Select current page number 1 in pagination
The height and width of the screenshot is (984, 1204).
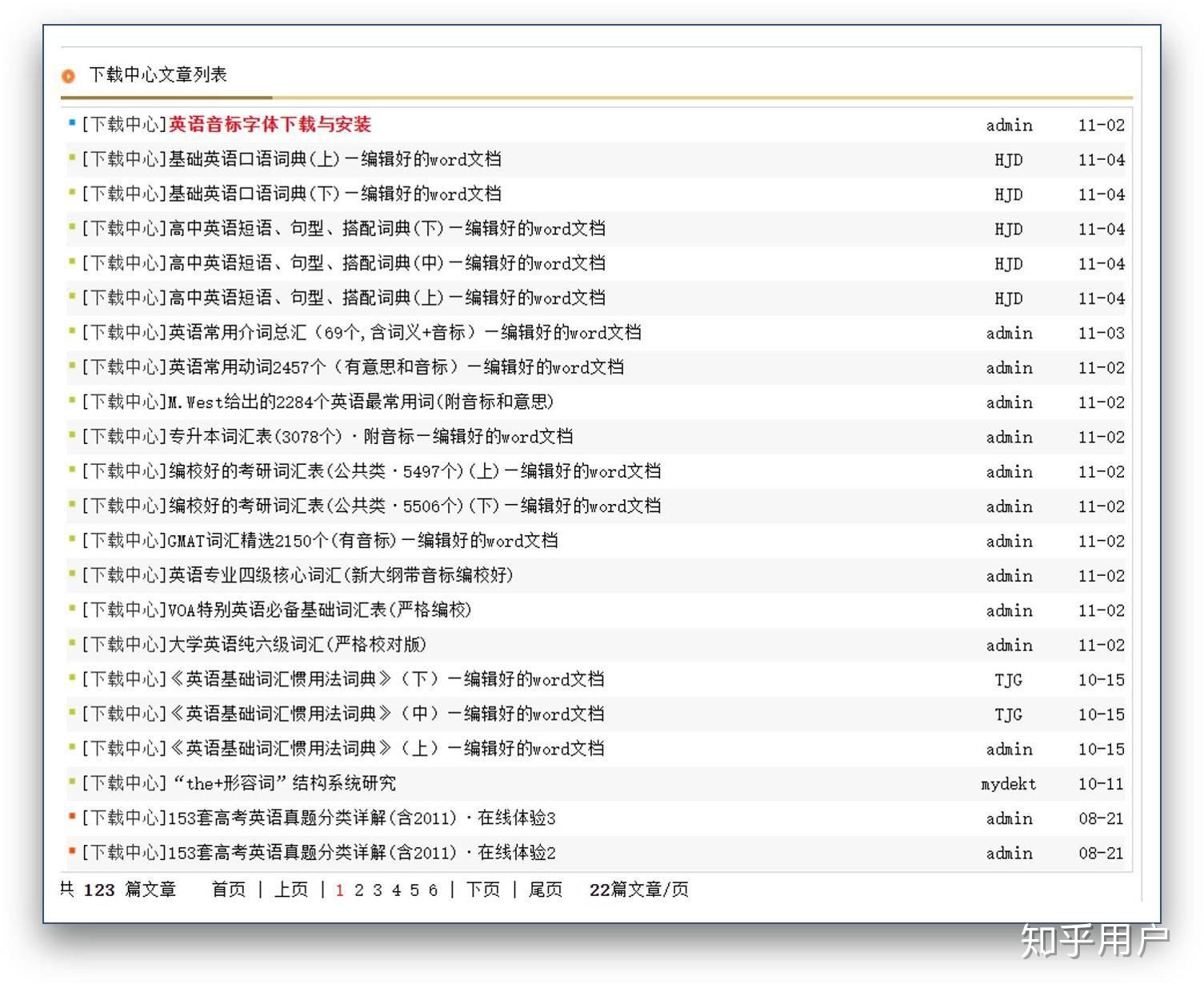point(340,890)
